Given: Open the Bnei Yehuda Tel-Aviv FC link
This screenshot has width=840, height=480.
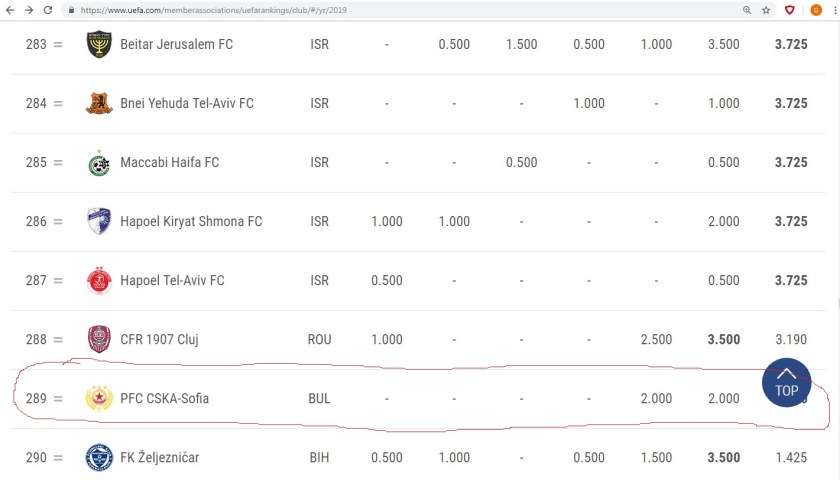Looking at the screenshot, I should pos(186,103).
